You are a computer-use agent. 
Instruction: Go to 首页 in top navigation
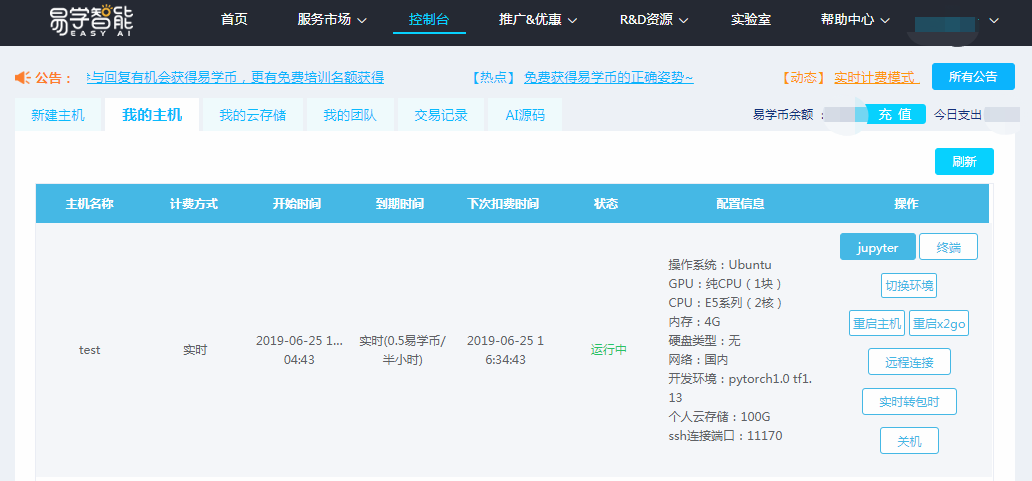click(234, 20)
